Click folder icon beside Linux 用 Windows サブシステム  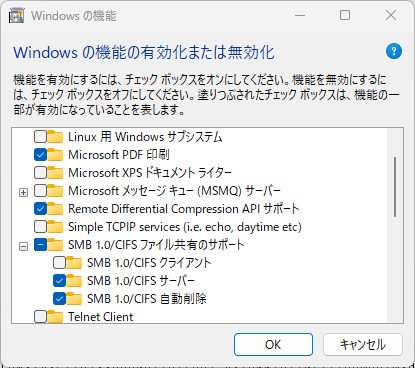click(x=55, y=137)
